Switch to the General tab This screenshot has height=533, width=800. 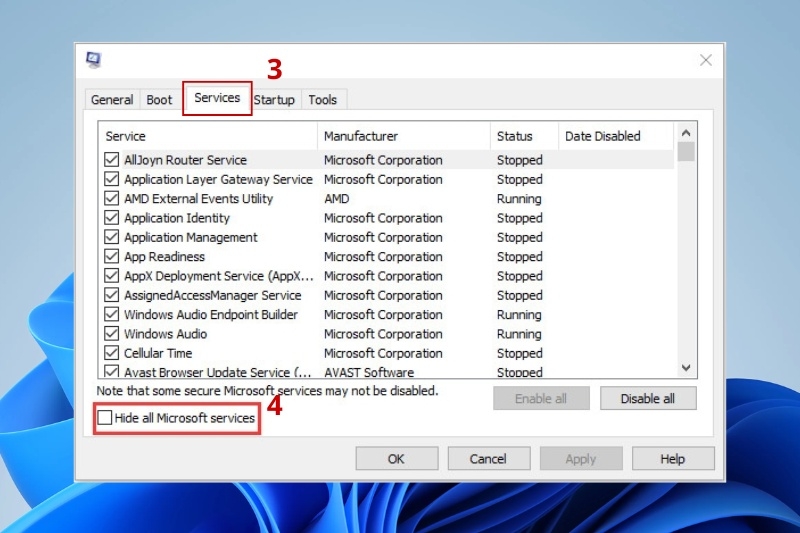112,99
